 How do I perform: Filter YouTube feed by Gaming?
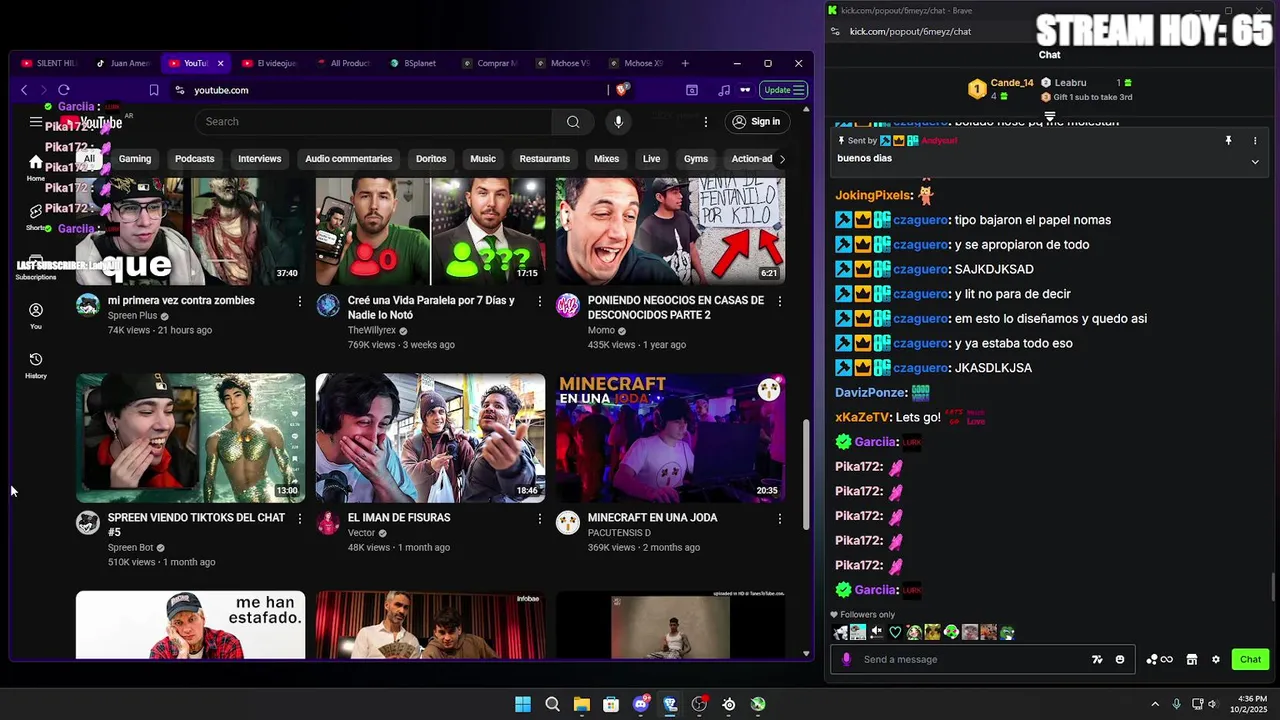[x=135, y=159]
